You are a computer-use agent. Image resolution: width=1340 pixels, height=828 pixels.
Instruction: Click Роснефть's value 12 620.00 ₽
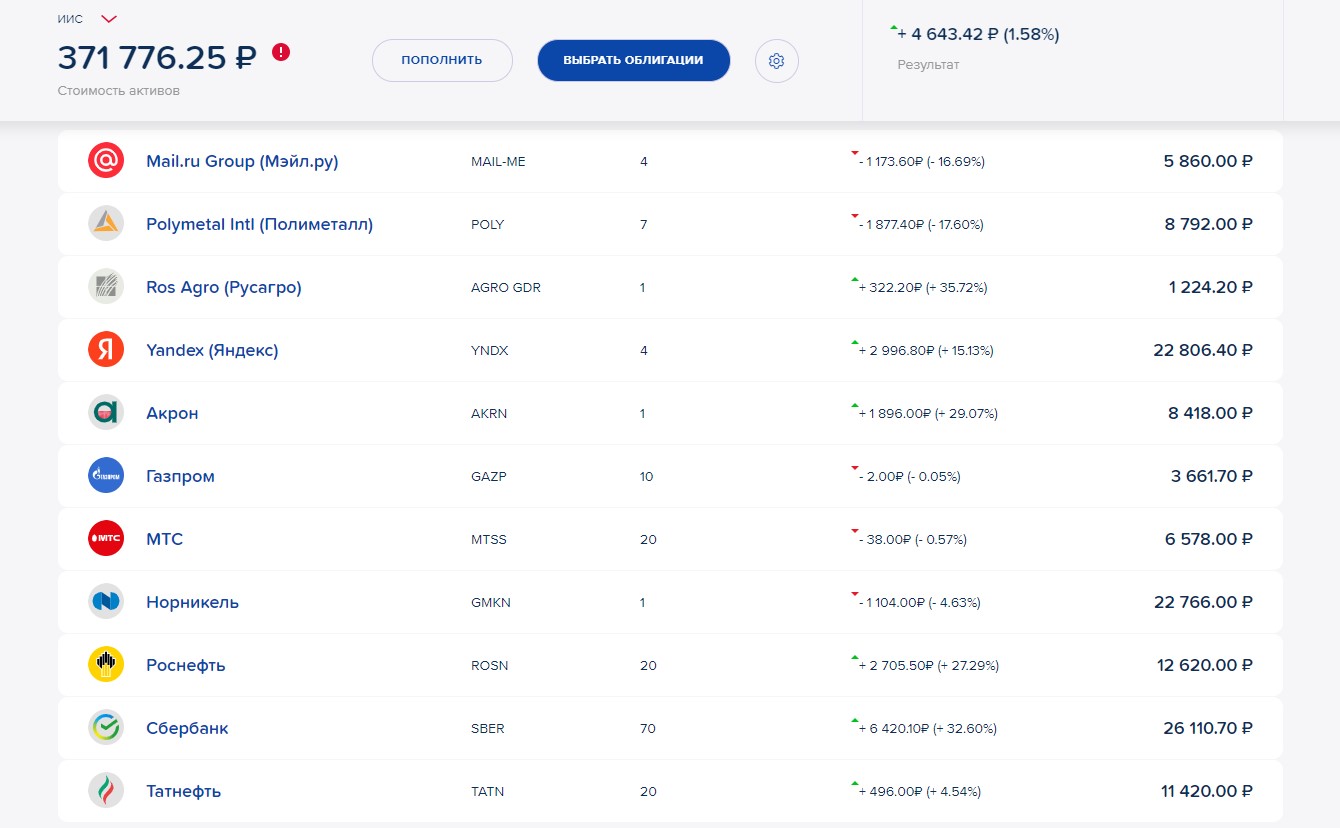(x=1205, y=665)
